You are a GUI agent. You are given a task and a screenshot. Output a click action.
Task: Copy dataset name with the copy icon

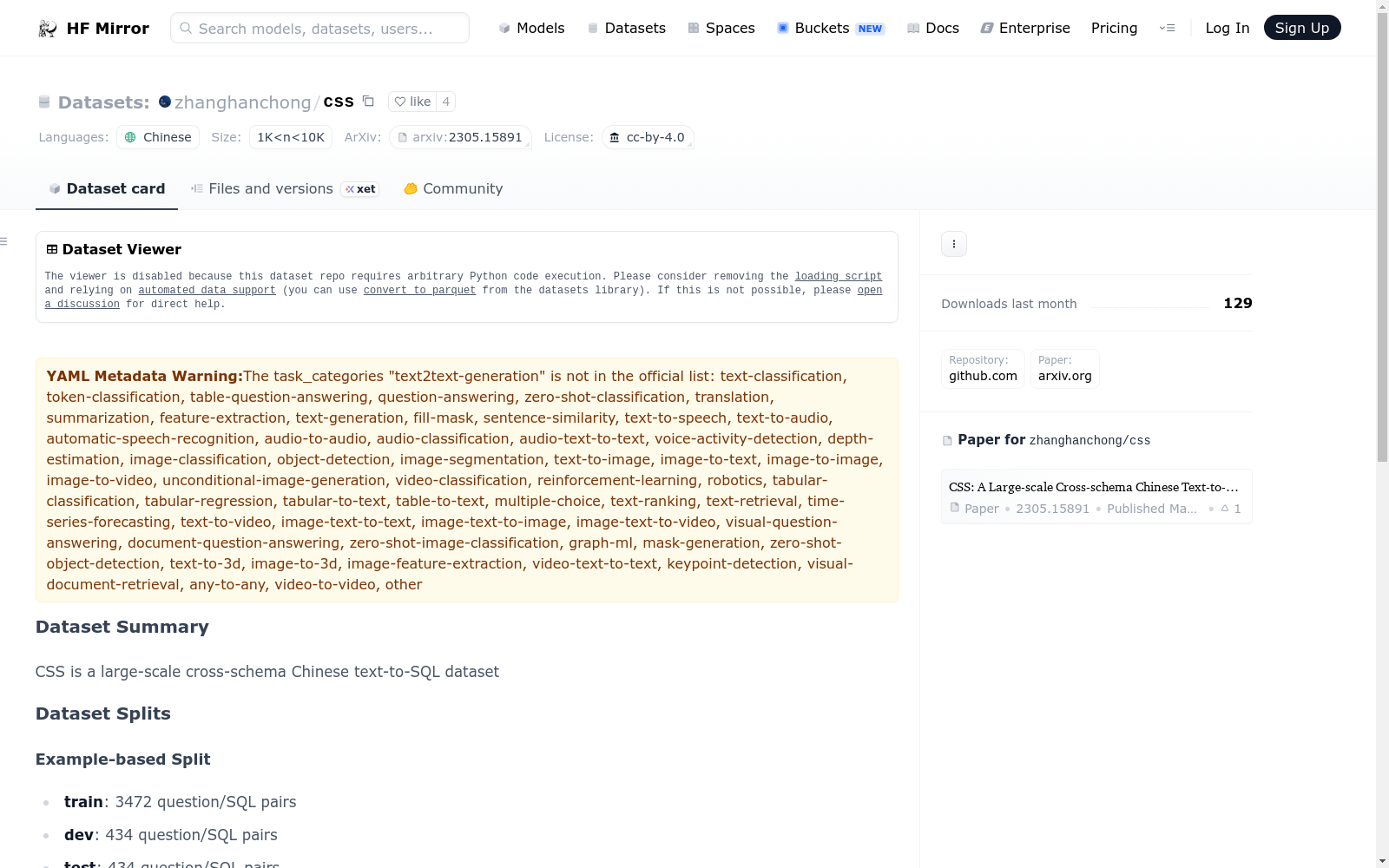[368, 101]
